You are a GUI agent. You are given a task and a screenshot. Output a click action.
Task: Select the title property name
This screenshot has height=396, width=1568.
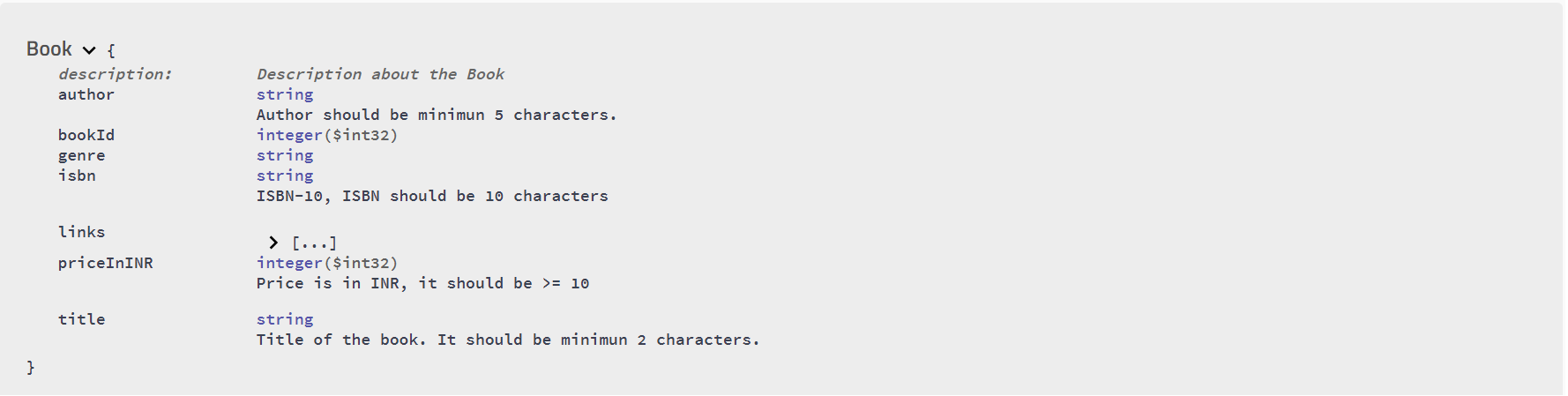(81, 319)
